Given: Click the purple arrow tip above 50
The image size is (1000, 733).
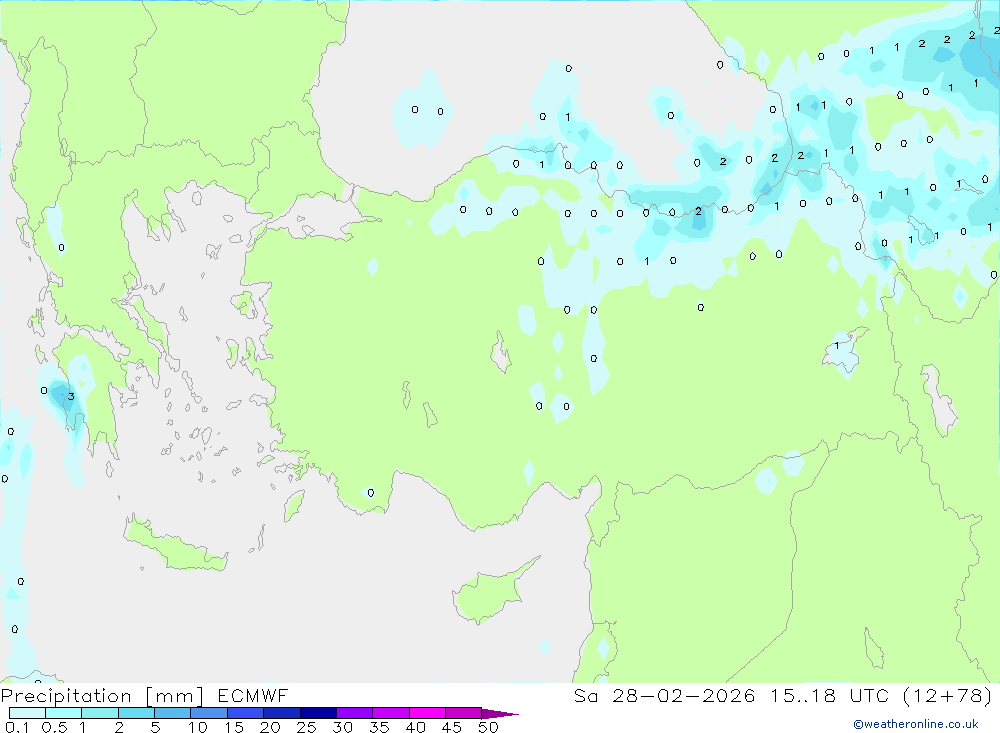Looking at the screenshot, I should click(x=500, y=714).
